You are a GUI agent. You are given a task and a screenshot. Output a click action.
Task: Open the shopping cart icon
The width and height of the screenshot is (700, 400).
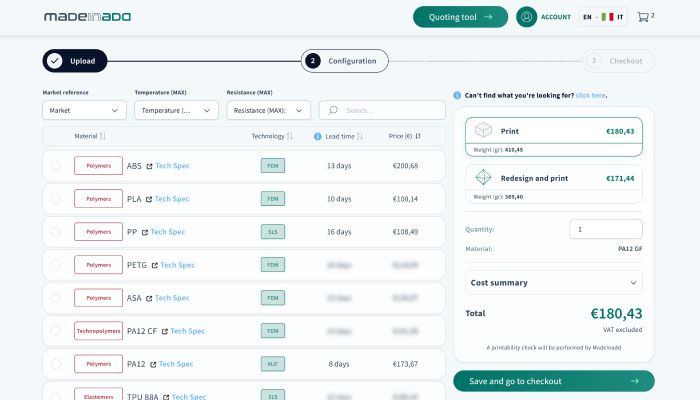click(643, 17)
